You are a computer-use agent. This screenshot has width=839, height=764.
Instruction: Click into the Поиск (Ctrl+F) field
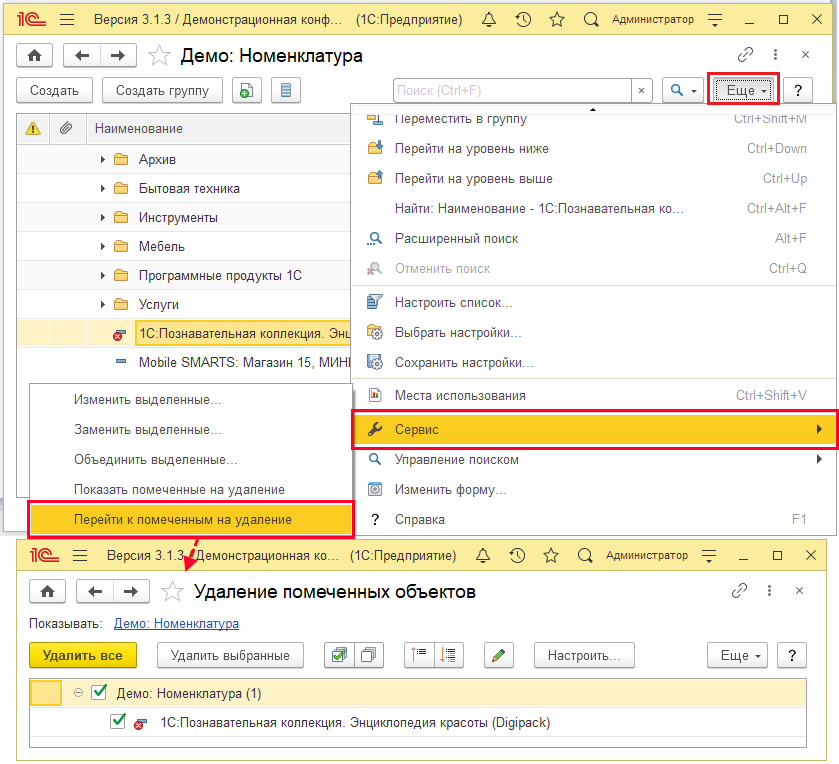click(512, 90)
